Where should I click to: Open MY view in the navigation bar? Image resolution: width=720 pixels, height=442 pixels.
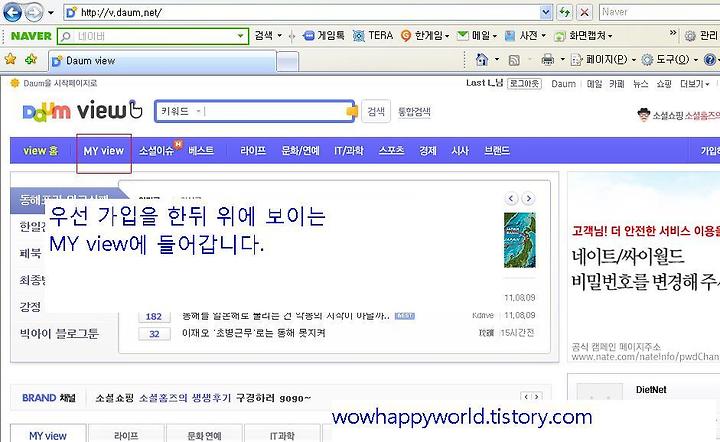pyautogui.click(x=104, y=151)
